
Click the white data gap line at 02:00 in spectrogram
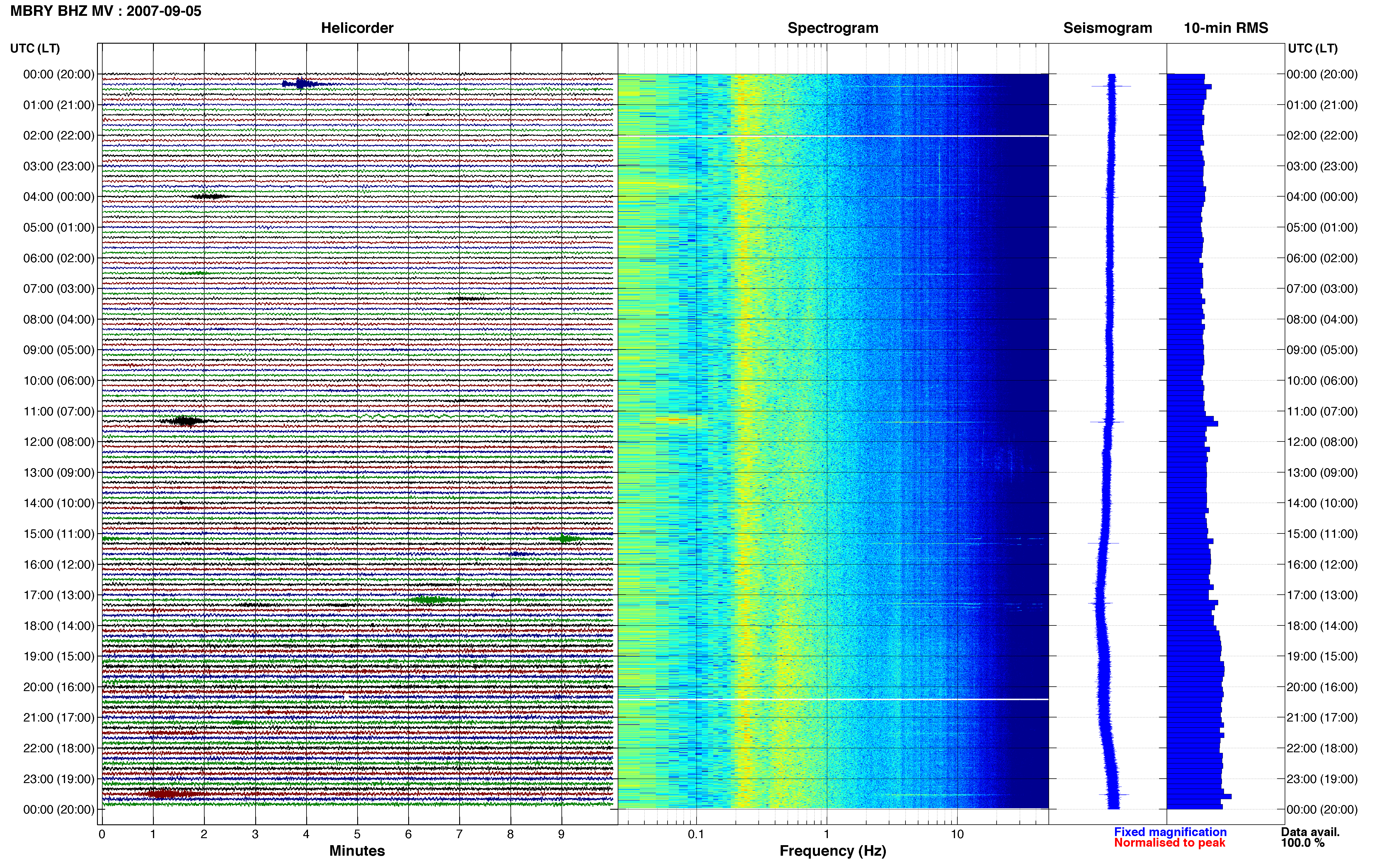point(833,136)
